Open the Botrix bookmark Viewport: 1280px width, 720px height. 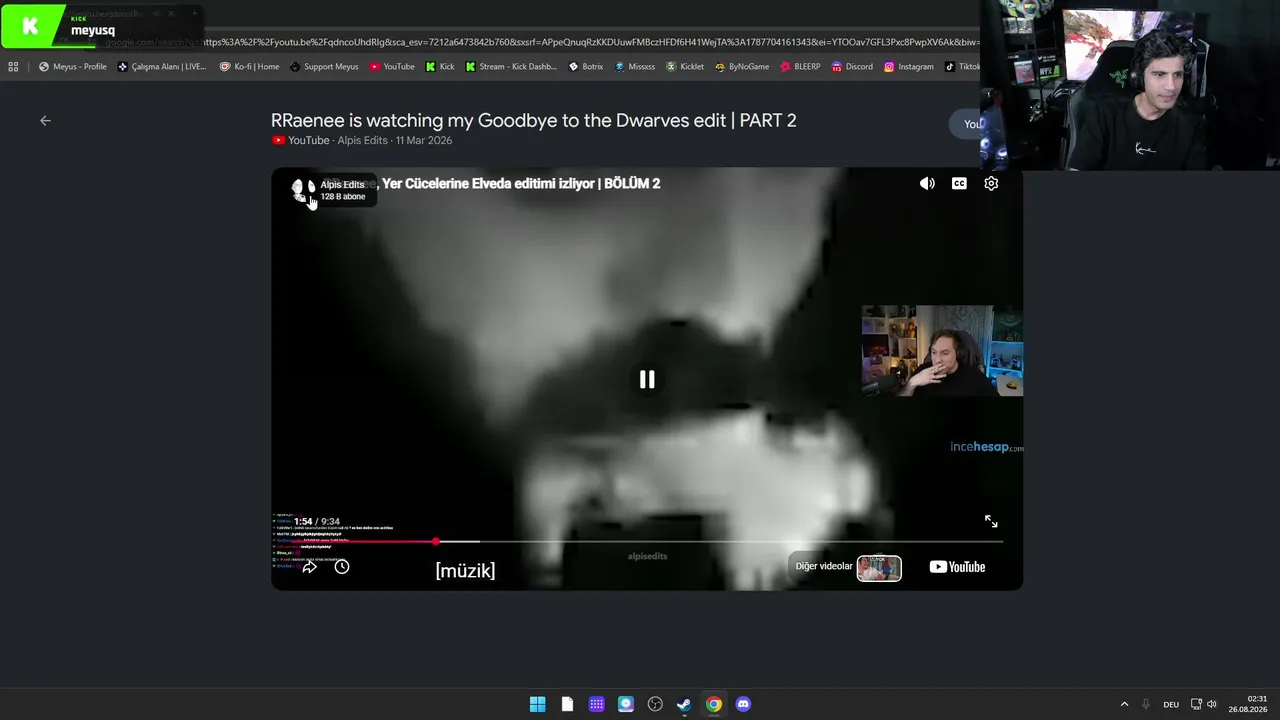(x=586, y=67)
